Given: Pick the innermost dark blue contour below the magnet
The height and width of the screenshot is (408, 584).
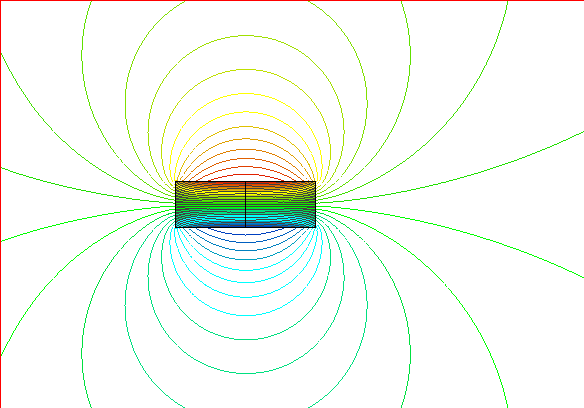Looking at the screenshot, I should (x=246, y=235).
